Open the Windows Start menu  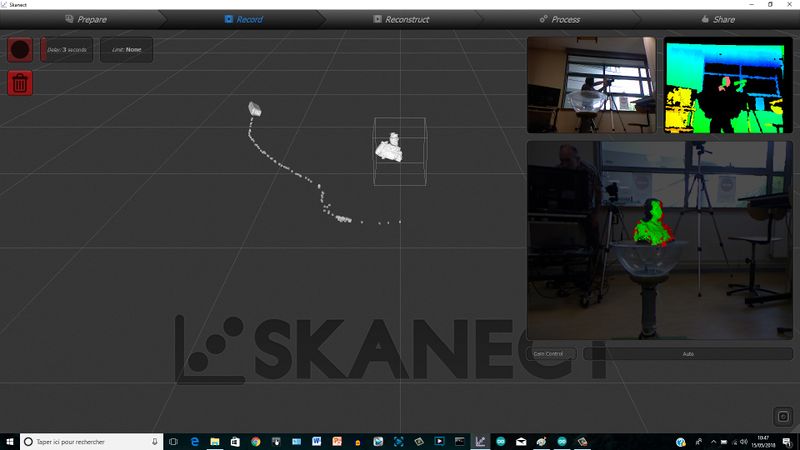(x=10, y=441)
